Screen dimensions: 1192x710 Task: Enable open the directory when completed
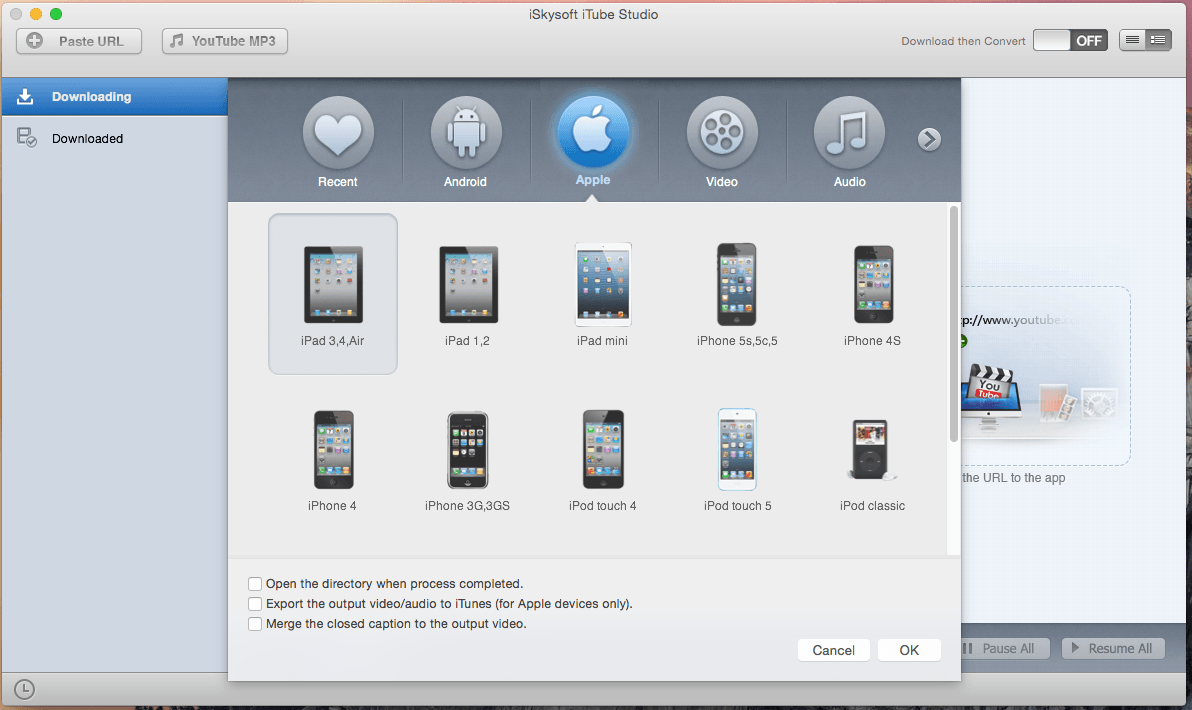click(x=255, y=584)
